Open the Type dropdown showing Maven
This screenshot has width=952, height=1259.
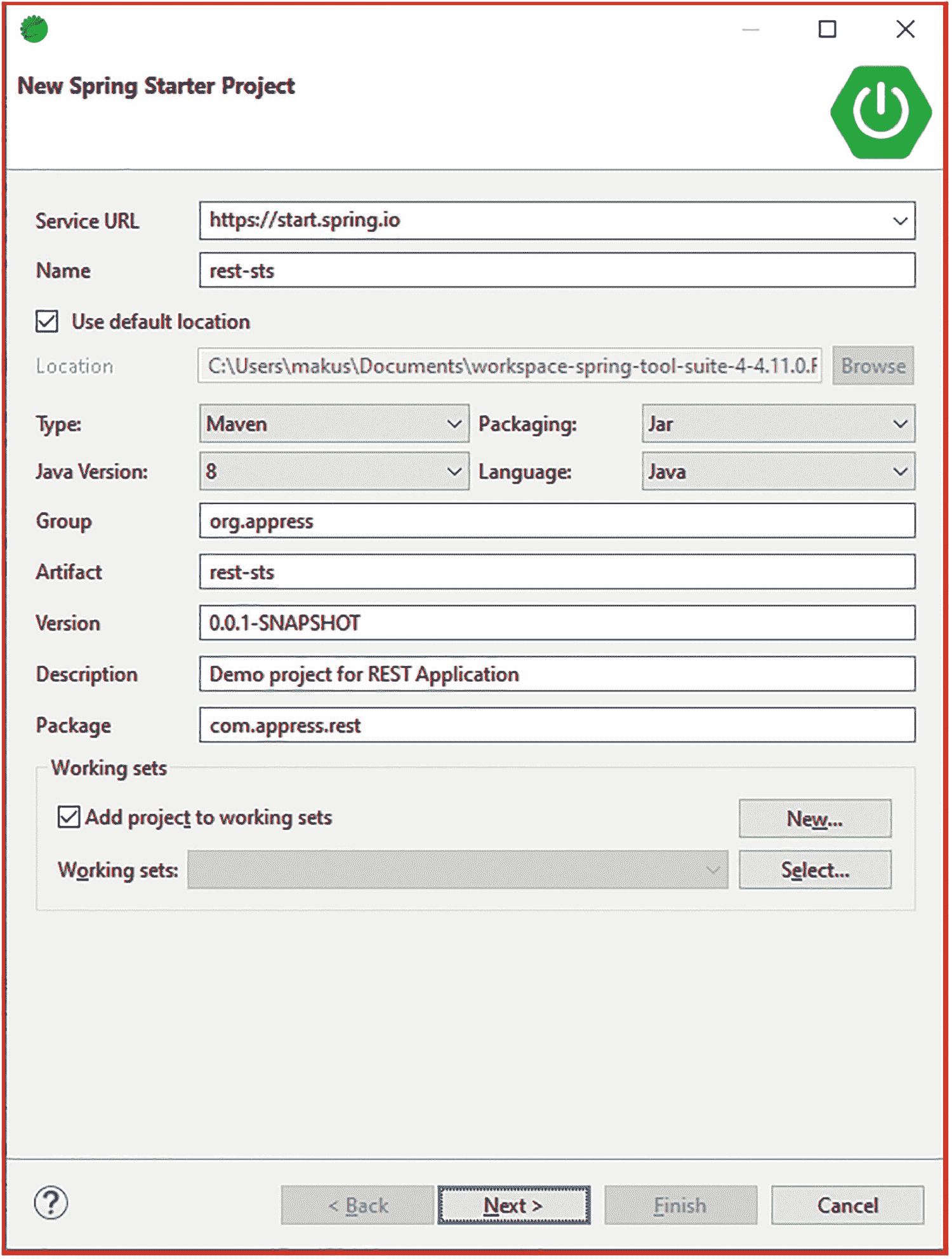pyautogui.click(x=334, y=423)
